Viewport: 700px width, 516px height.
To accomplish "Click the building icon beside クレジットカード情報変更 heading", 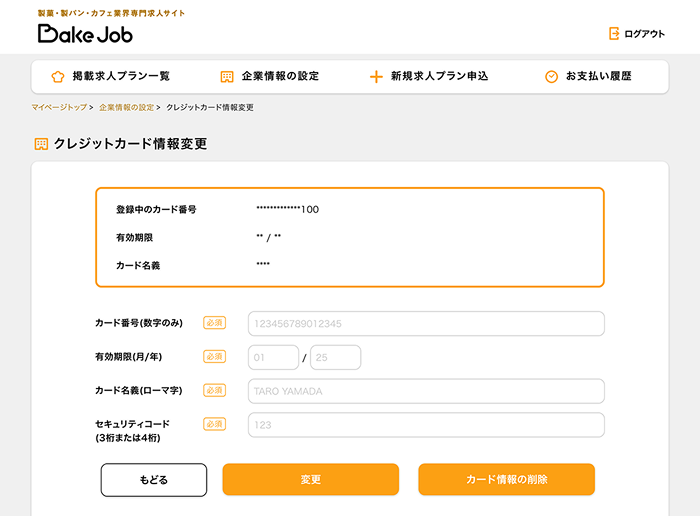I will pyautogui.click(x=41, y=144).
